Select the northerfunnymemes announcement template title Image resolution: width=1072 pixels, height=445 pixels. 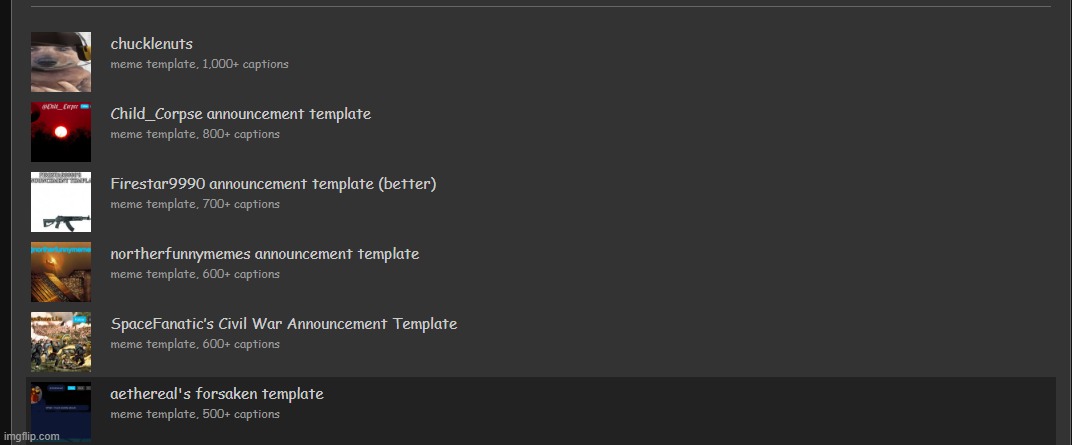(264, 254)
